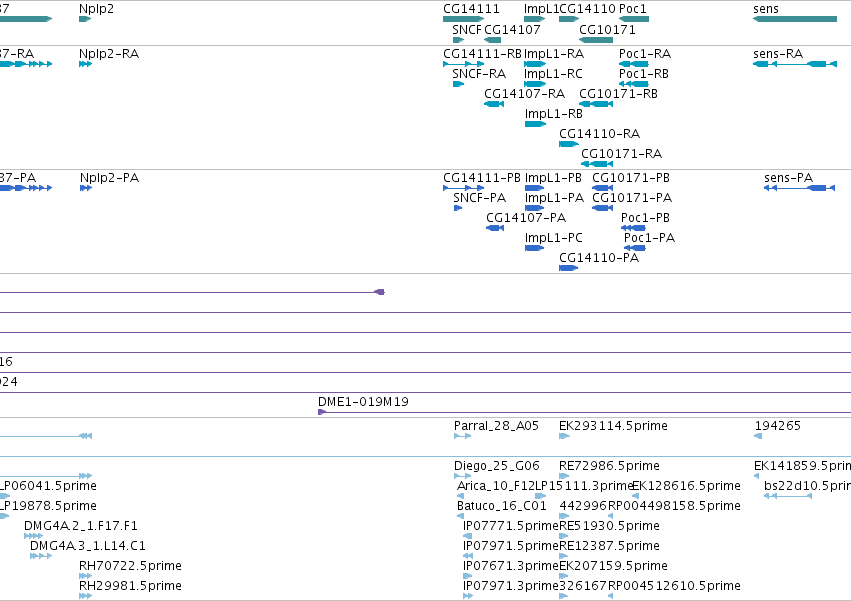Viewport: 851px width, 601px height.
Task: Open the RP004512610.5prime EST label
Action: [675, 586]
